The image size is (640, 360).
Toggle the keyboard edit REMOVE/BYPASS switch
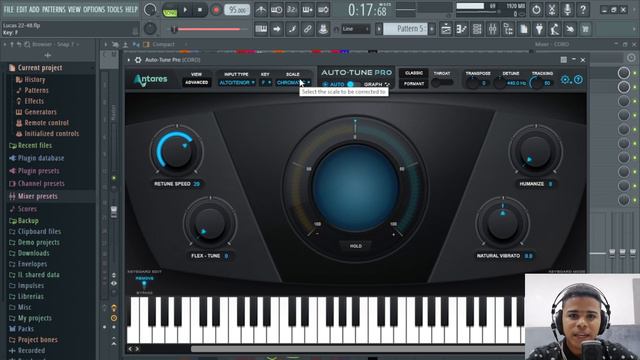(144, 284)
